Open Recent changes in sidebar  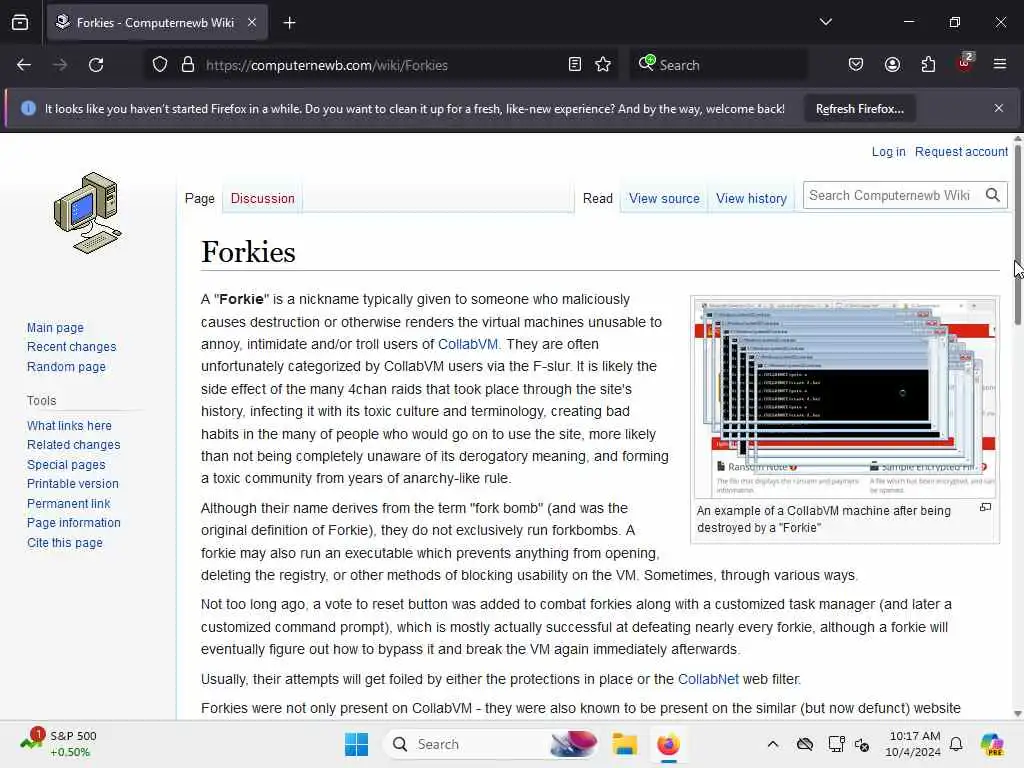tap(72, 347)
